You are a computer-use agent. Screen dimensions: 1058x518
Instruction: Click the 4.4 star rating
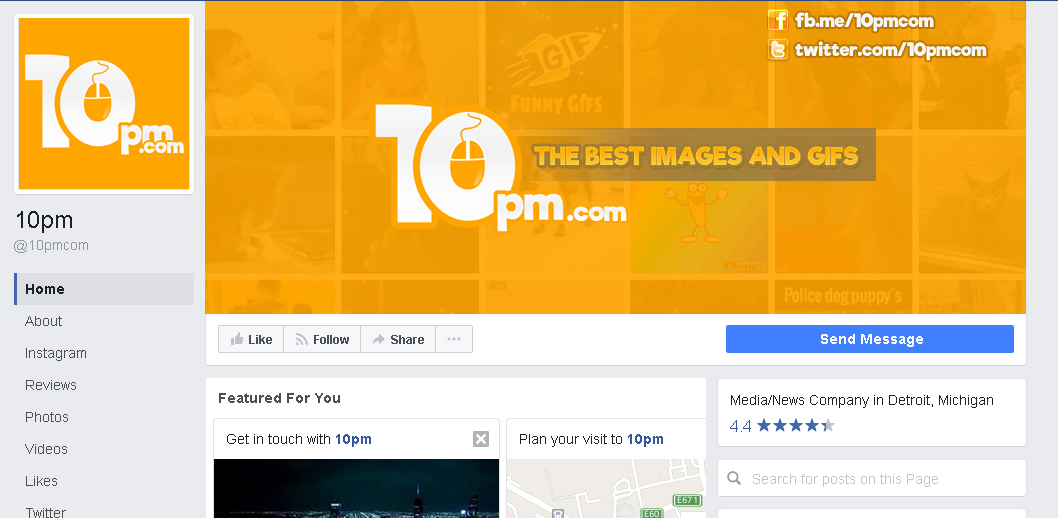click(x=782, y=426)
